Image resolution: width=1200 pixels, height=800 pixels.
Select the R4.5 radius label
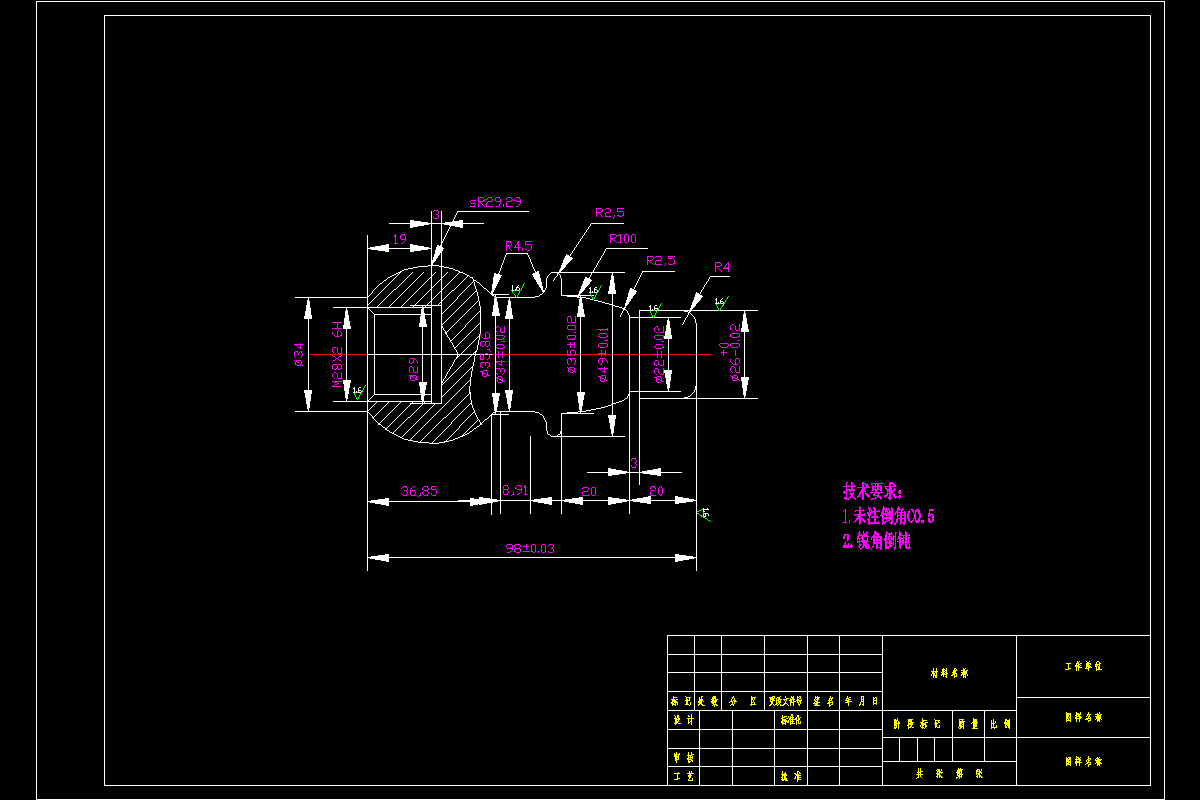[x=518, y=246]
